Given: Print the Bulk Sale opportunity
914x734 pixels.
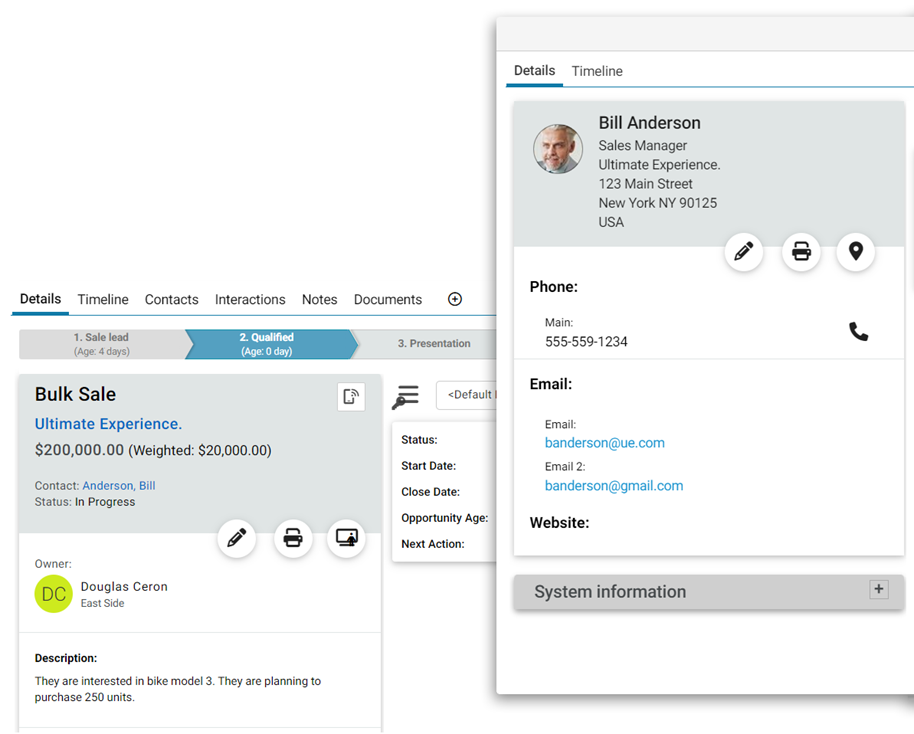Looking at the screenshot, I should [293, 539].
